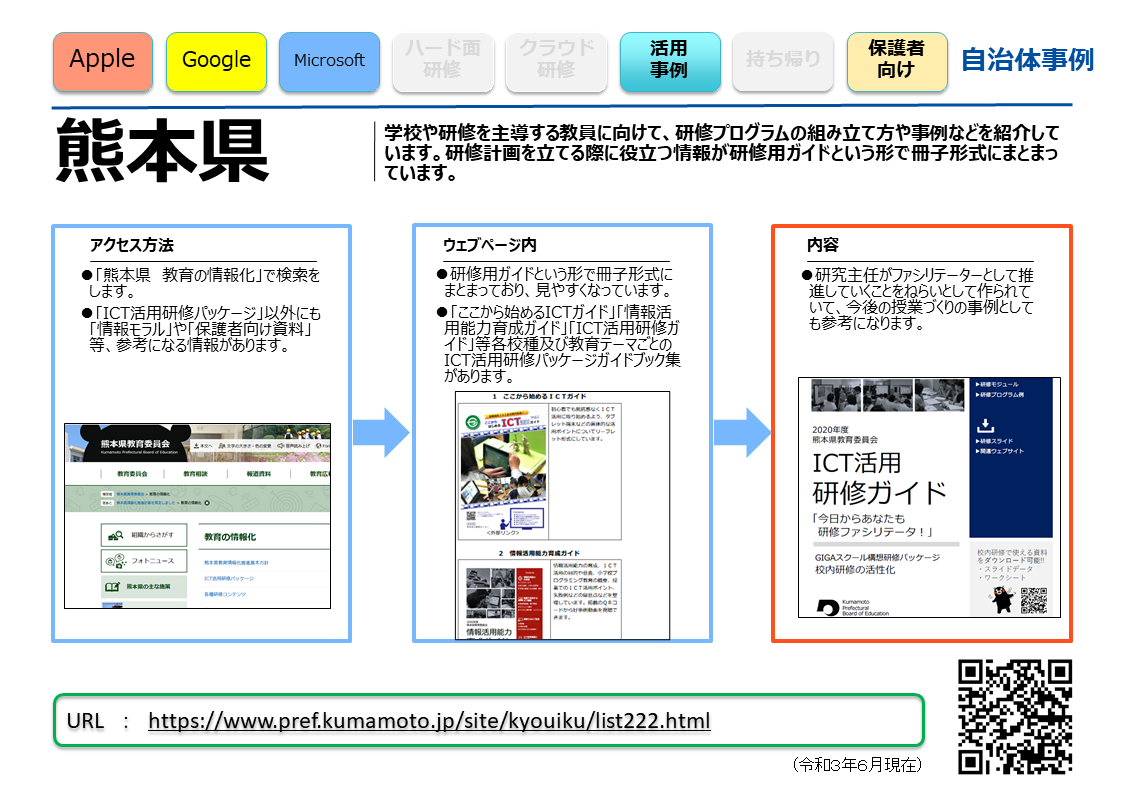Click the フォトニュース icon button
Viewport: 1123px width, 794px height.
(x=144, y=561)
